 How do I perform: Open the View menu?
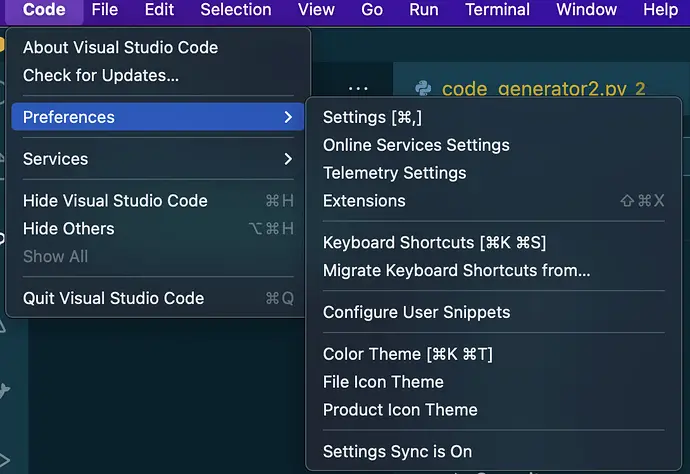pos(316,10)
